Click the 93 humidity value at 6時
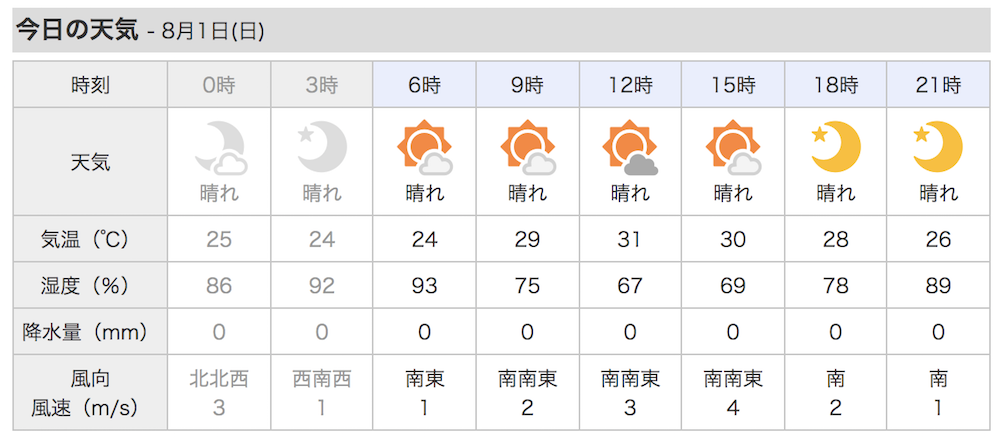 [425, 285]
